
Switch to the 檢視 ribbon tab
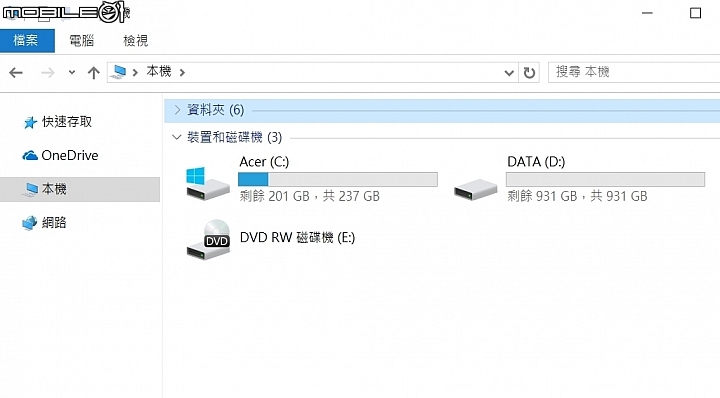[x=136, y=40]
